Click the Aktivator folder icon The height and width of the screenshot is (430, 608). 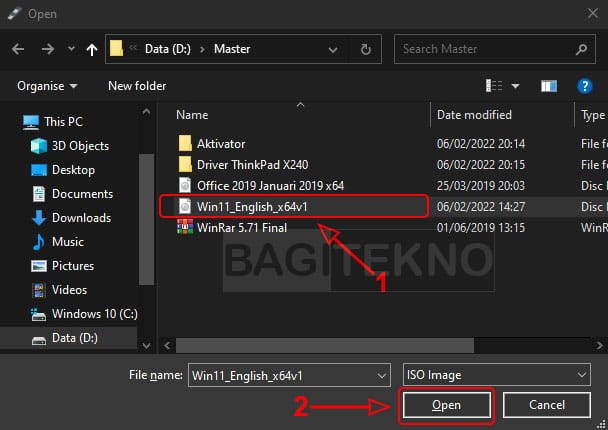point(185,143)
